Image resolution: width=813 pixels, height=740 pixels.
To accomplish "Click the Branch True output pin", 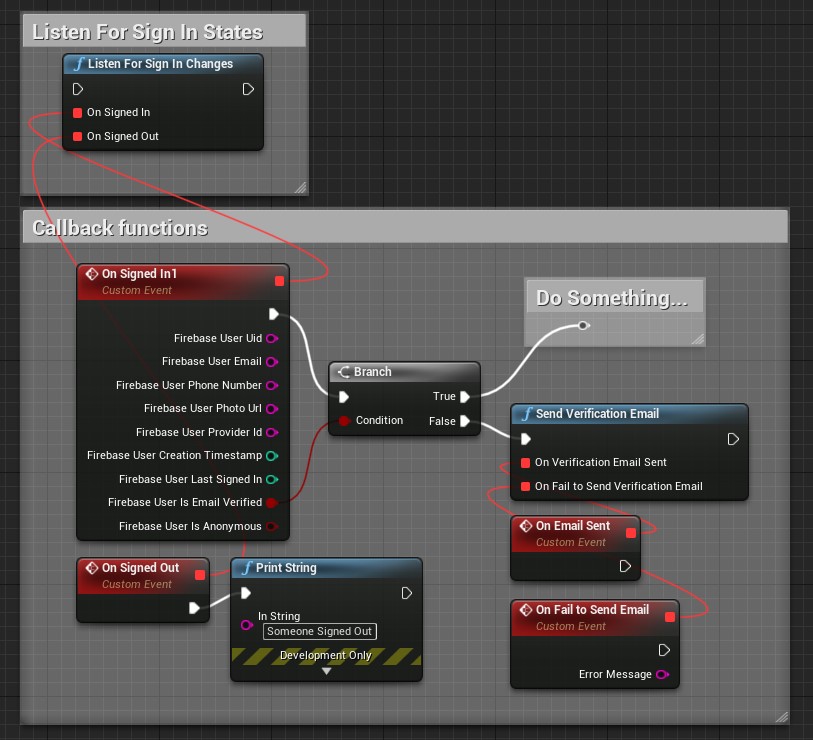I will click(x=465, y=397).
